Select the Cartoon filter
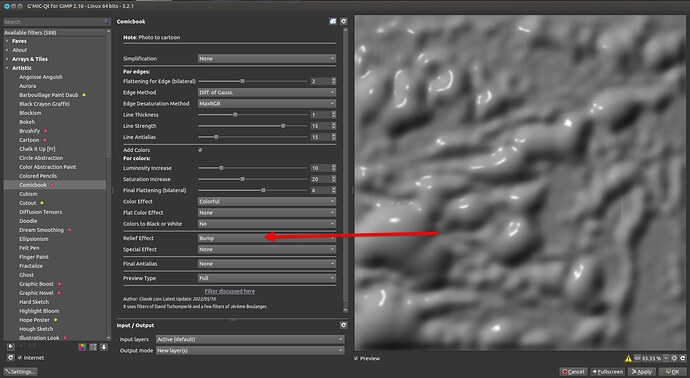The width and height of the screenshot is (690, 378). click(29, 140)
